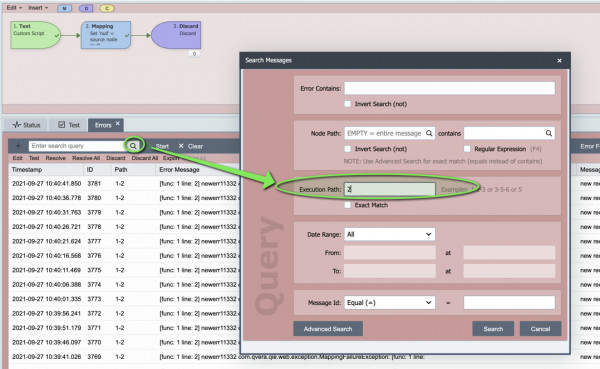Select the 1. Text Custom Script node

click(35, 35)
